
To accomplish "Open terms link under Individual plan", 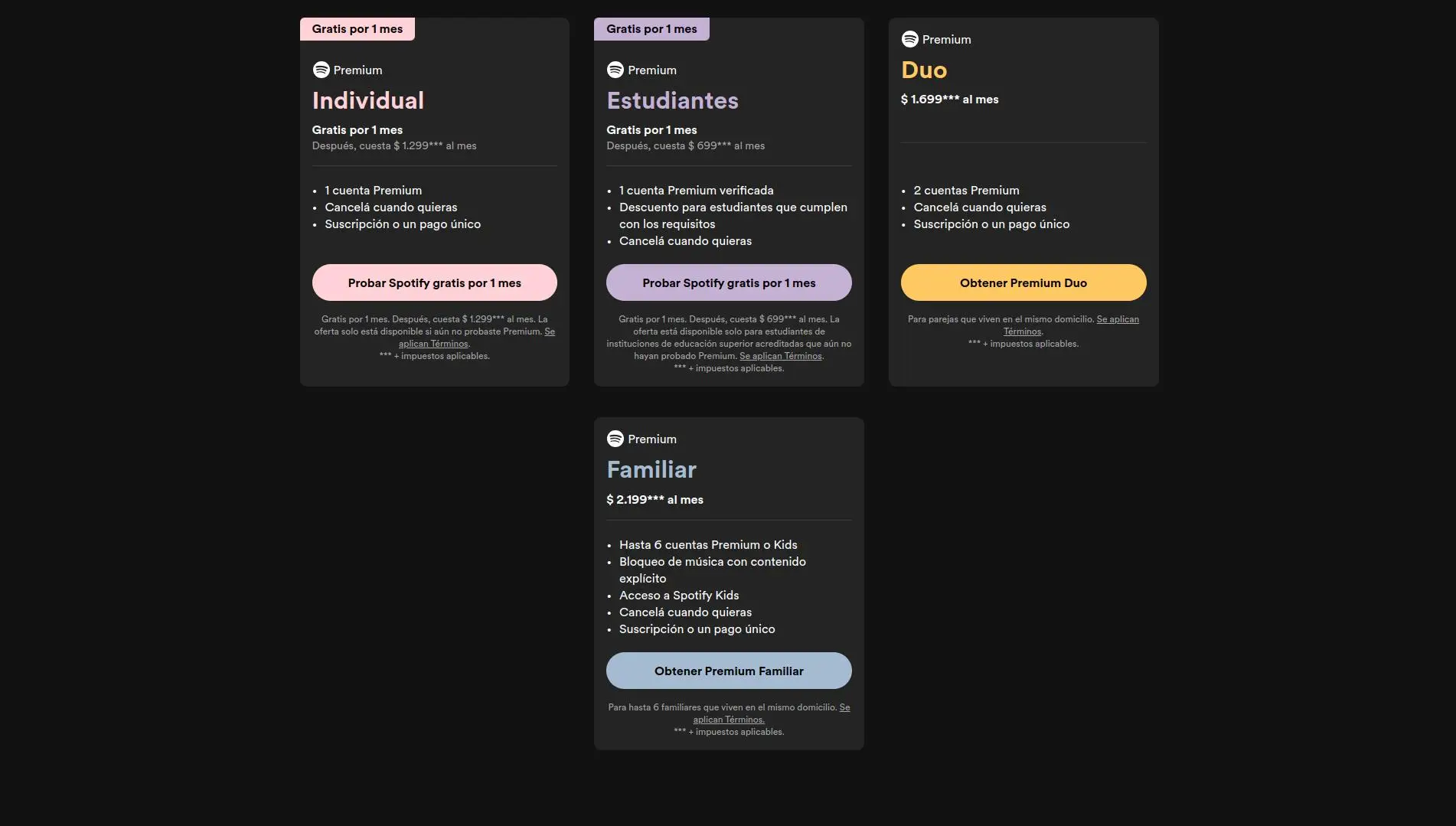I will (x=433, y=344).
